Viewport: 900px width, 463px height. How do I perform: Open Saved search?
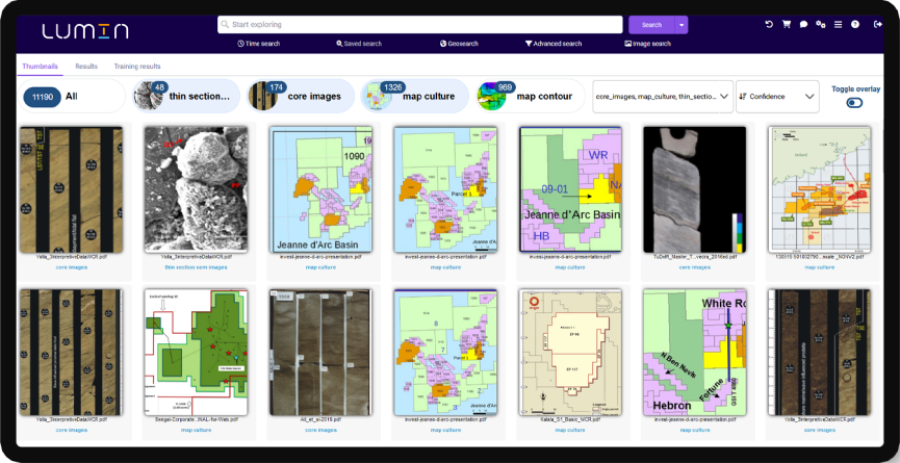click(359, 44)
